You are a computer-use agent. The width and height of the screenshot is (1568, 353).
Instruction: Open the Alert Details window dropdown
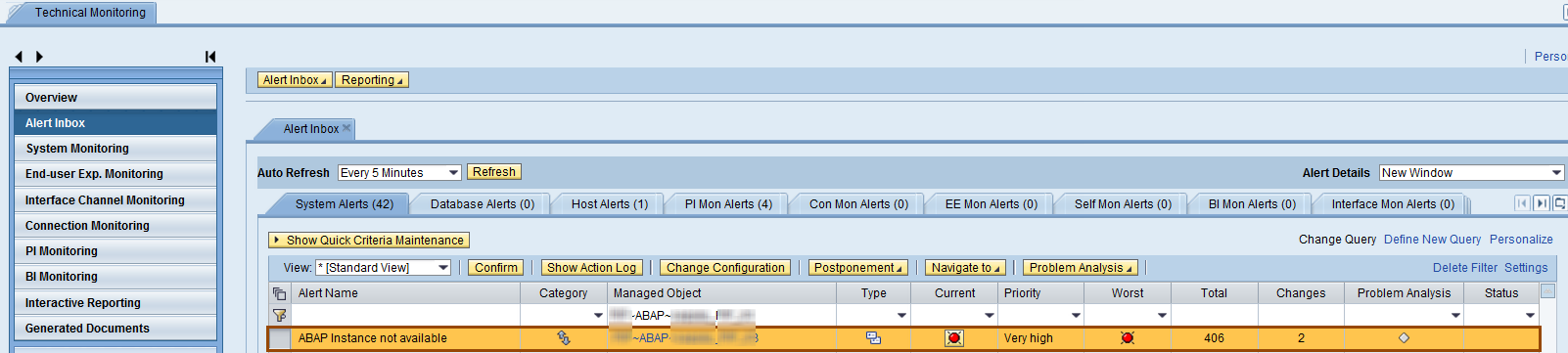coord(1556,173)
